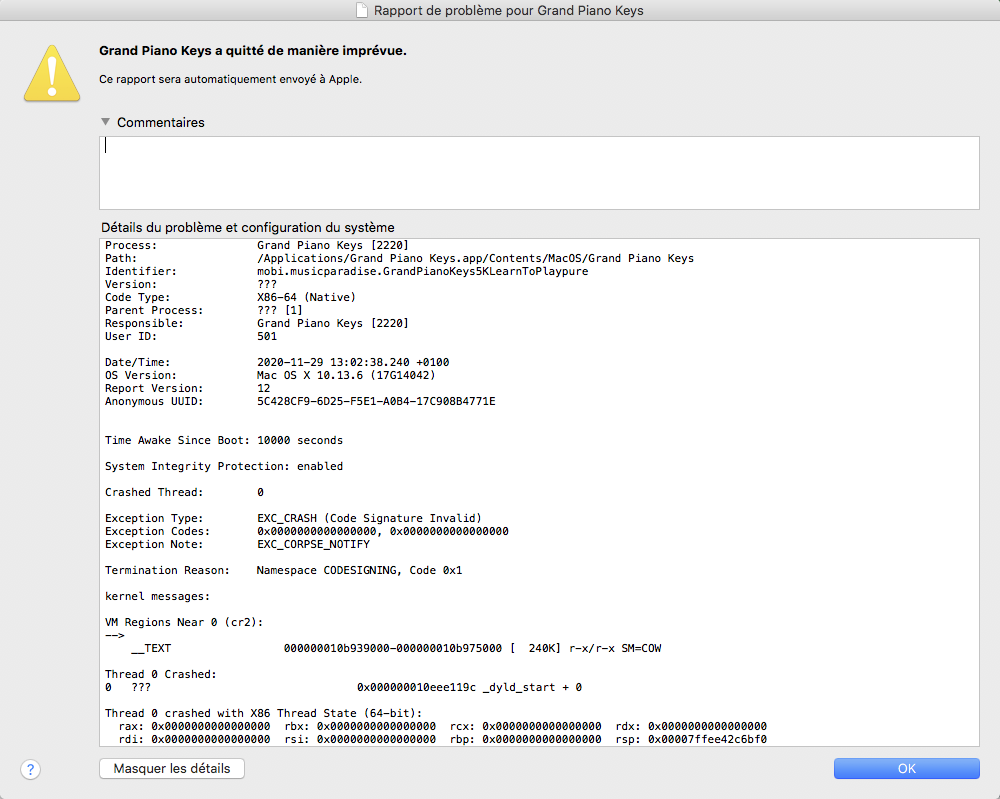Click inside the comments text field
The width and height of the screenshot is (1000, 799).
tap(538, 172)
